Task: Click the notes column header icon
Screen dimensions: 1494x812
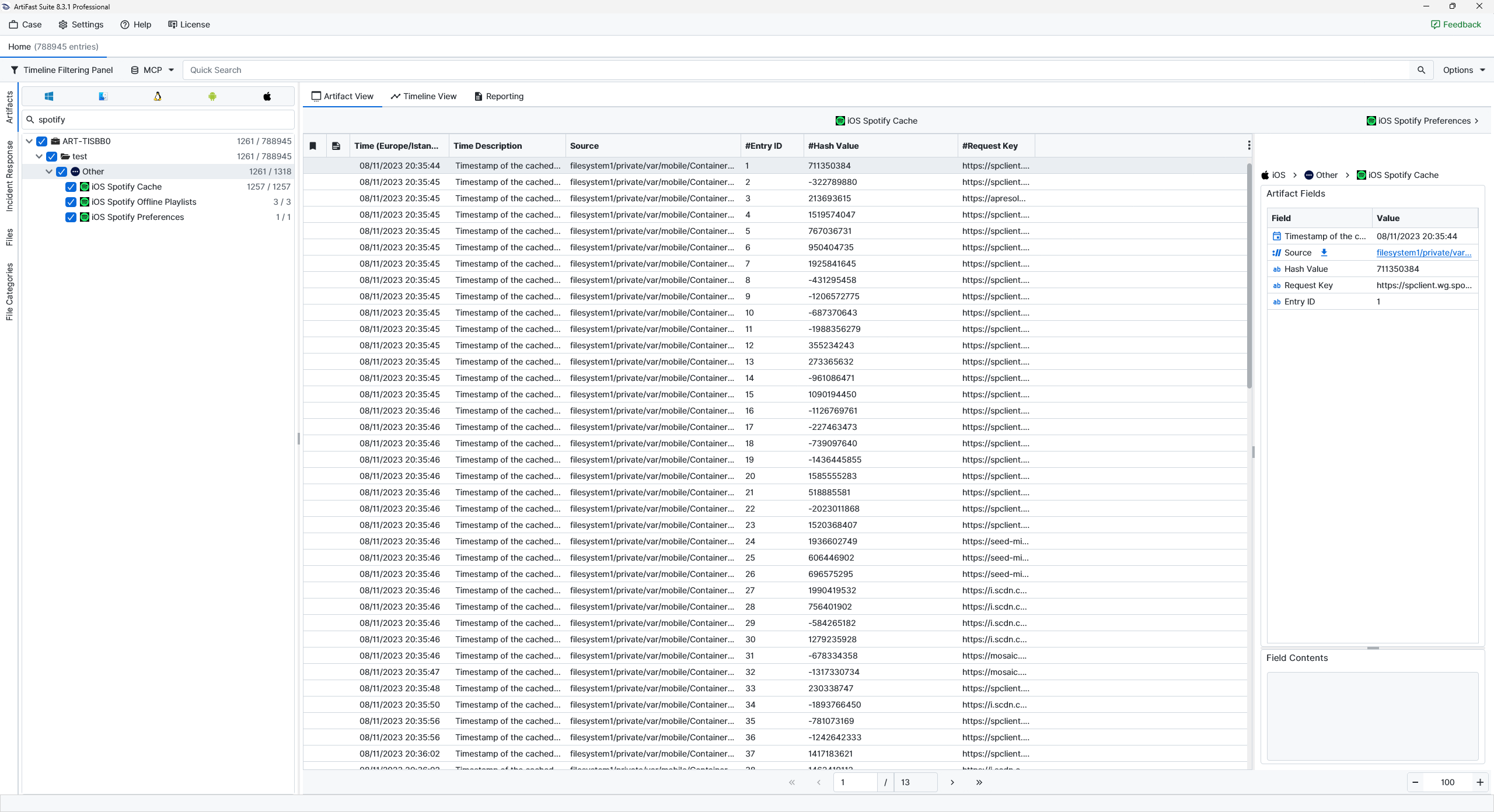Action: tap(336, 146)
